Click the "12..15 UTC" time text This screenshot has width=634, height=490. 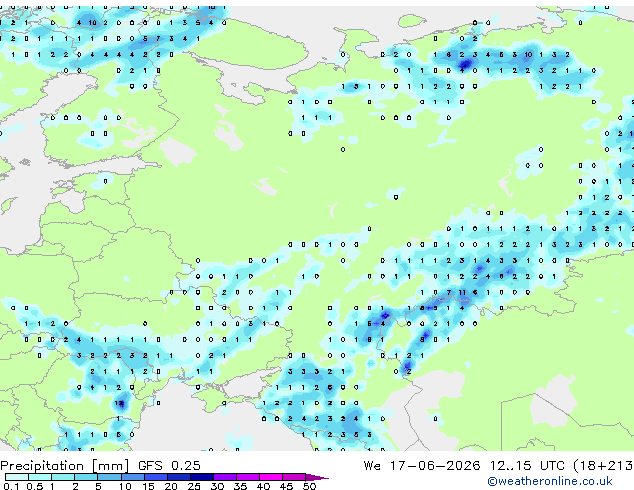tap(526, 466)
